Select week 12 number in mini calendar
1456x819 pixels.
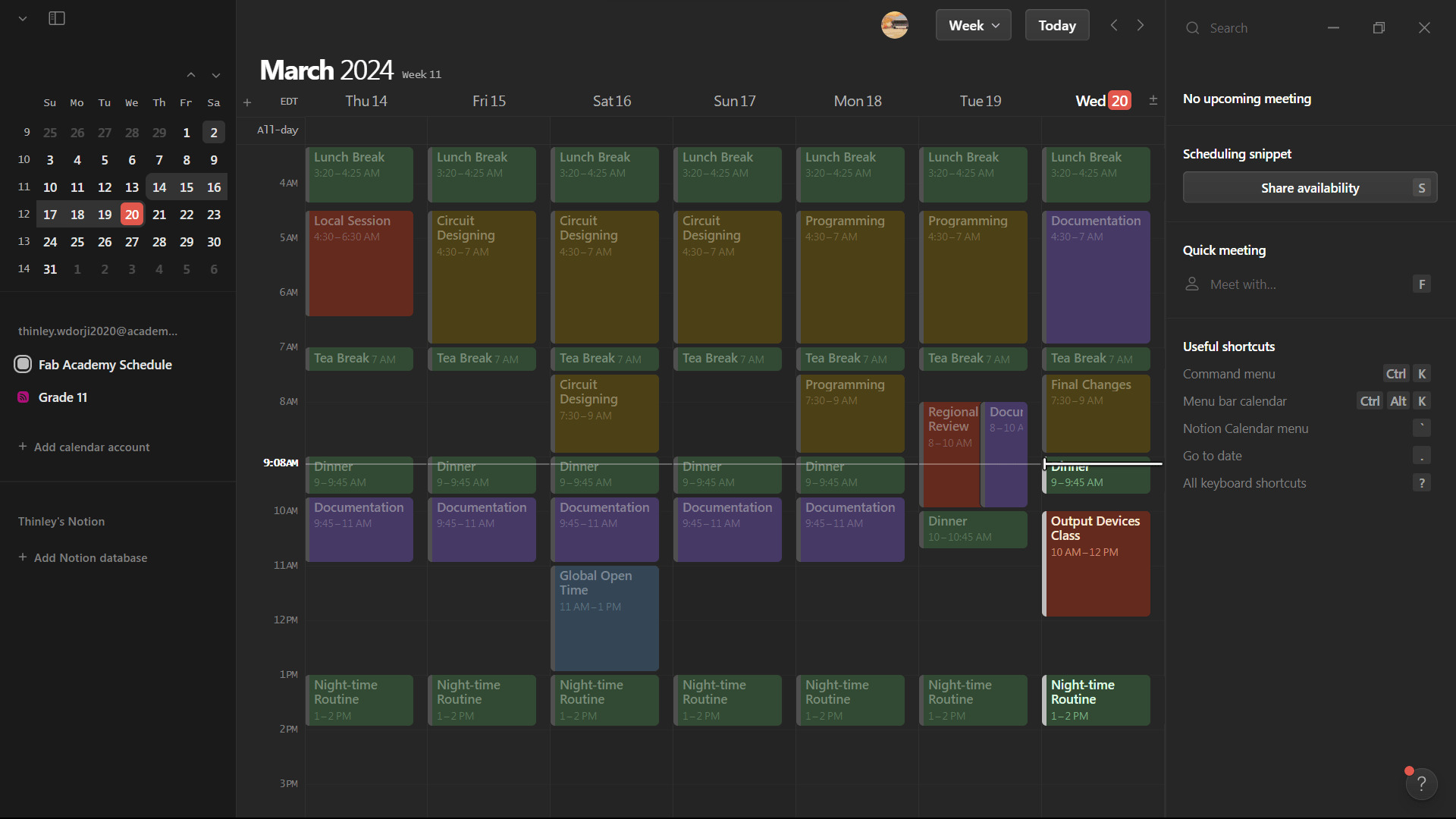coord(24,215)
